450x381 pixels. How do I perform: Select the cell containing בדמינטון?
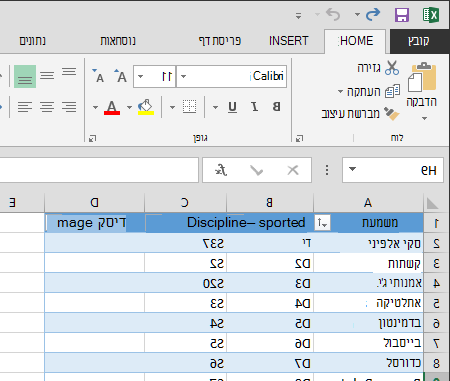point(368,323)
